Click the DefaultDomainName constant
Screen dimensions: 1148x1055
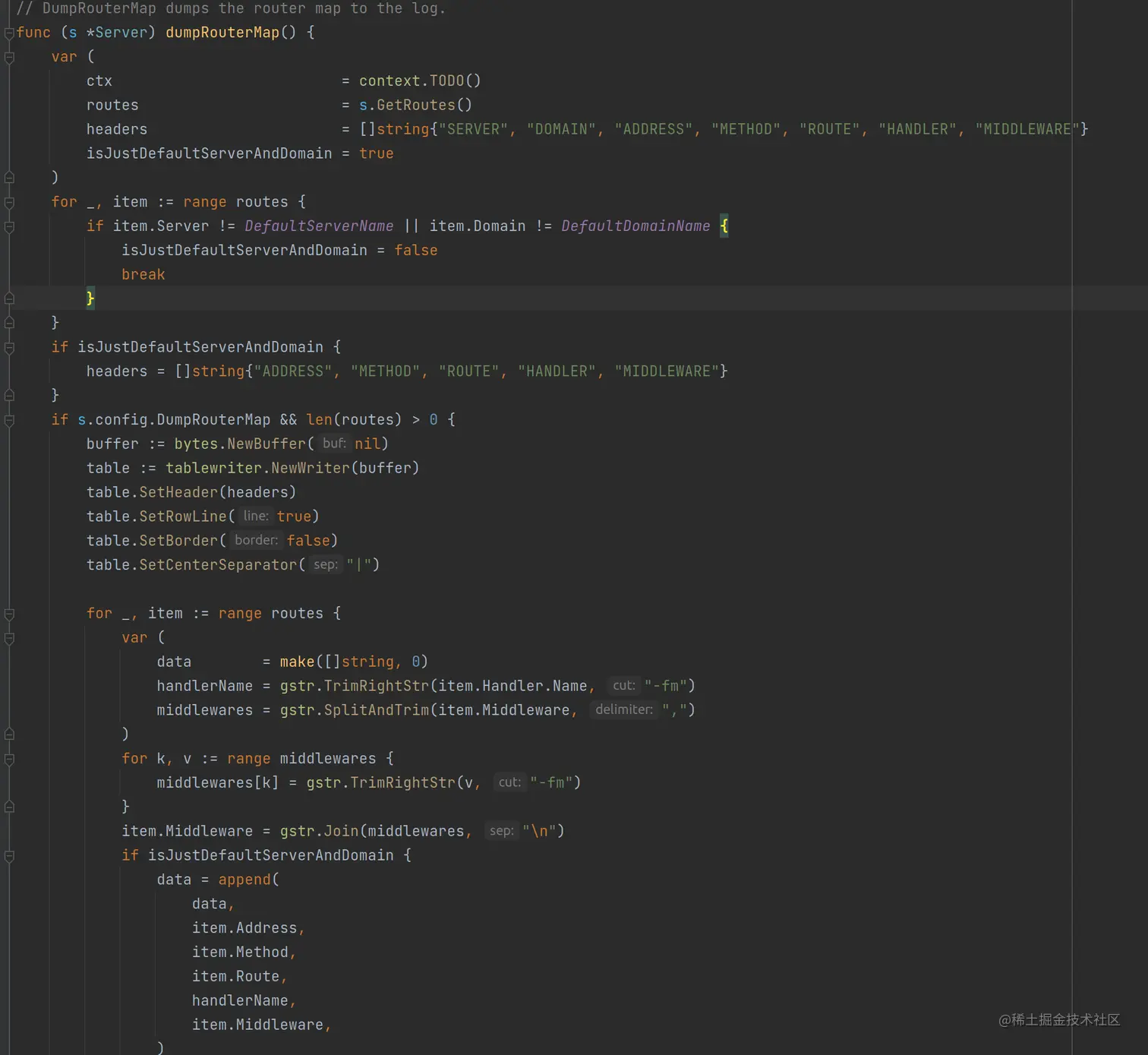635,226
